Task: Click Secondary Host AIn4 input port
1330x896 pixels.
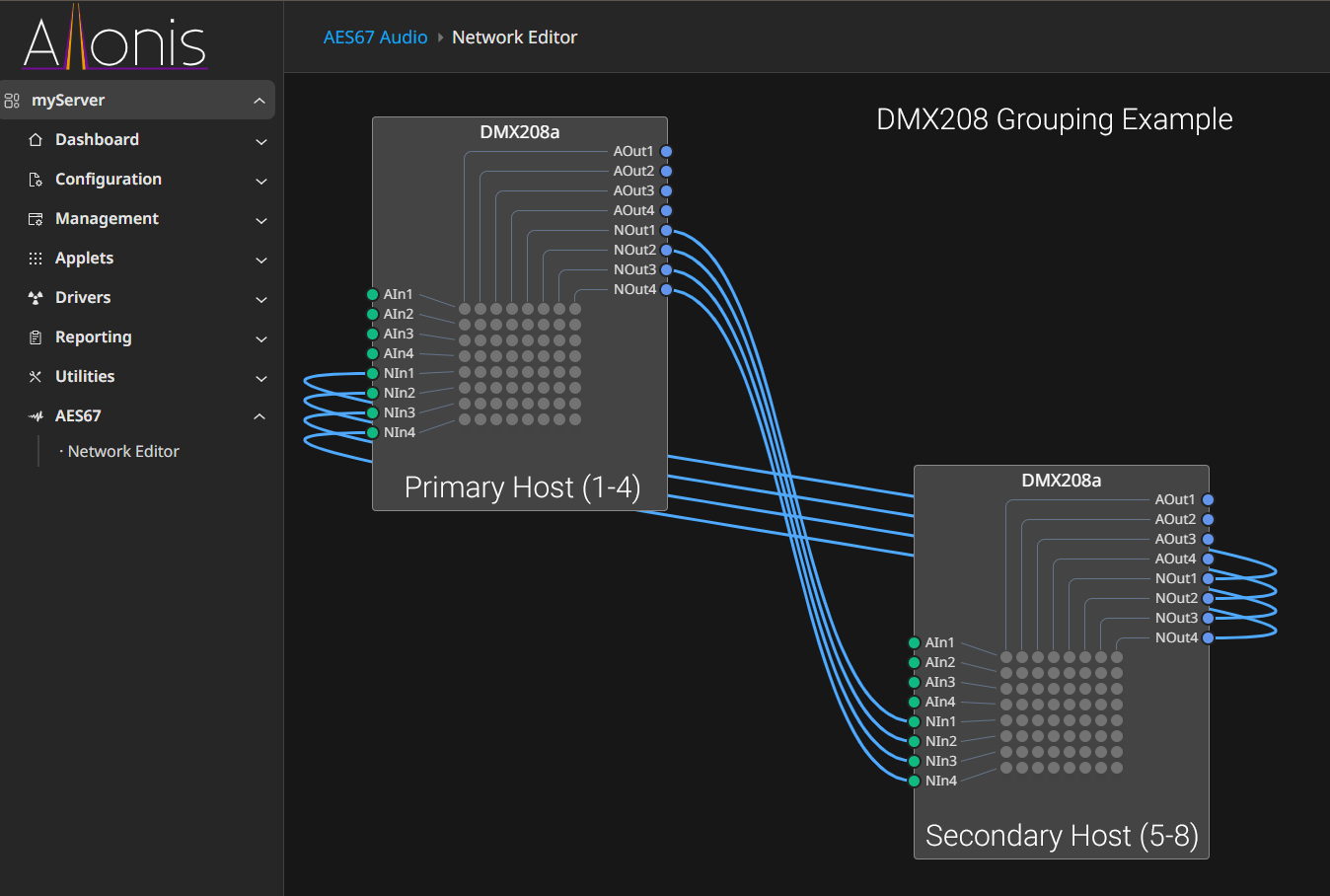Action: 915,702
